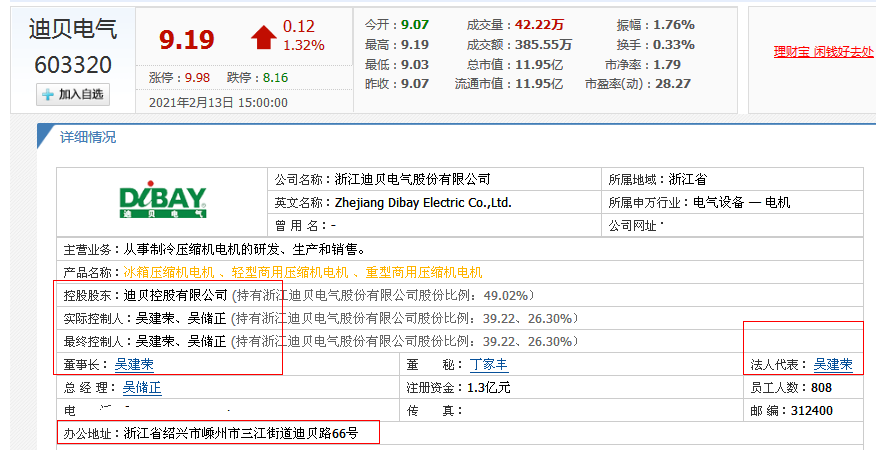Click the 今开 value 9.07

415,25
